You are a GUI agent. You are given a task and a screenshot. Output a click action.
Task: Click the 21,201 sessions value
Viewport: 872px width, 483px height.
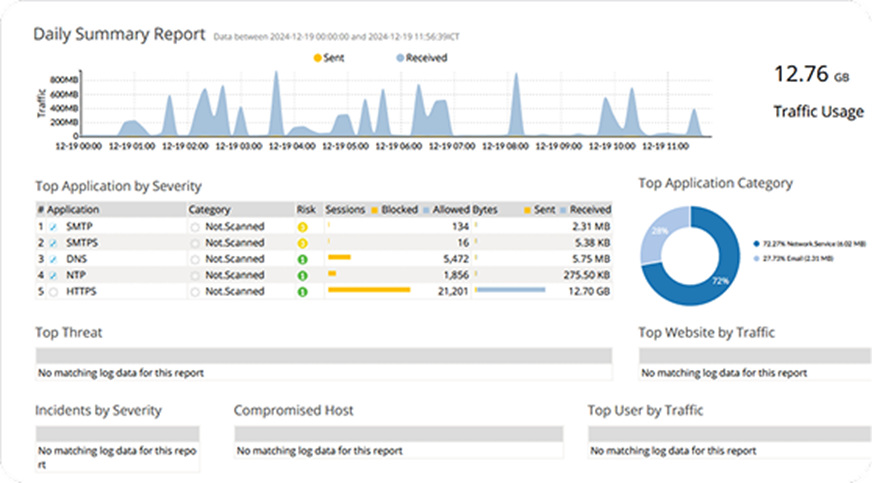tap(453, 292)
